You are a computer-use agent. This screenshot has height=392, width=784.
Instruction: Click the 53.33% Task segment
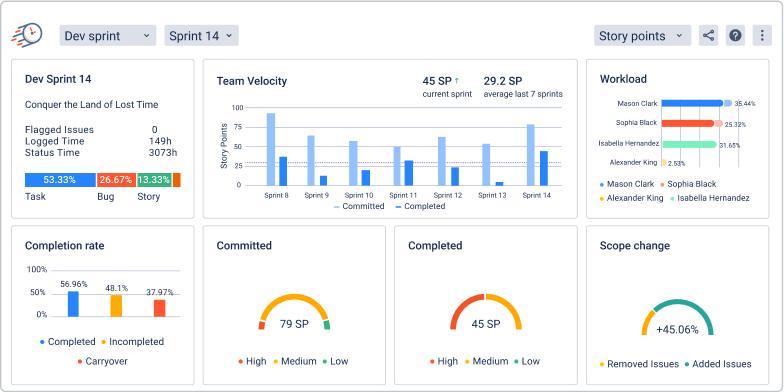pyautogui.click(x=60, y=180)
